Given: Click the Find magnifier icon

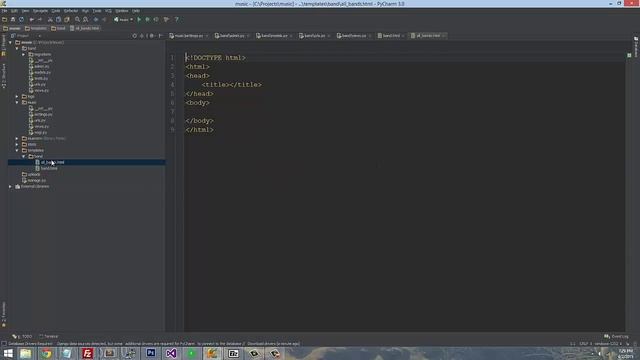Looking at the screenshot, I should tap(77, 19).
